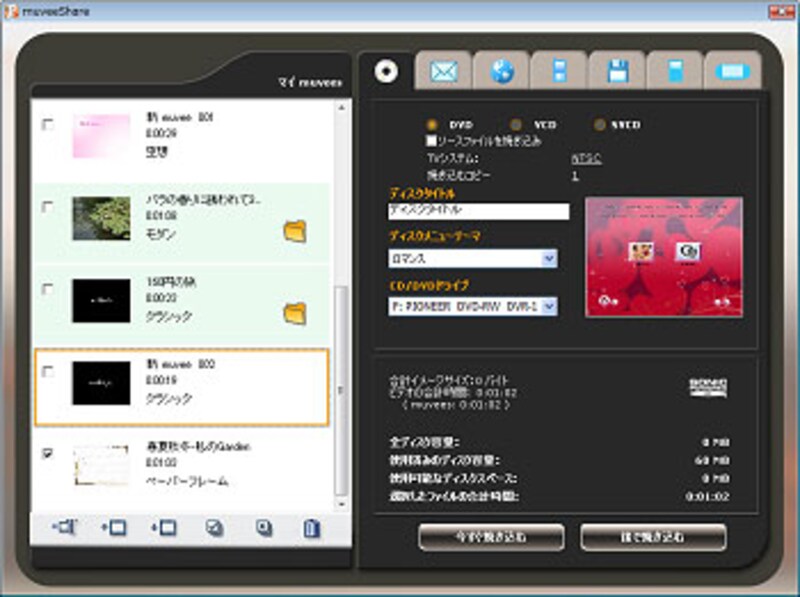Click the leftmost camera import icon in list toolbar
This screenshot has width=800, height=597.
(x=66, y=527)
